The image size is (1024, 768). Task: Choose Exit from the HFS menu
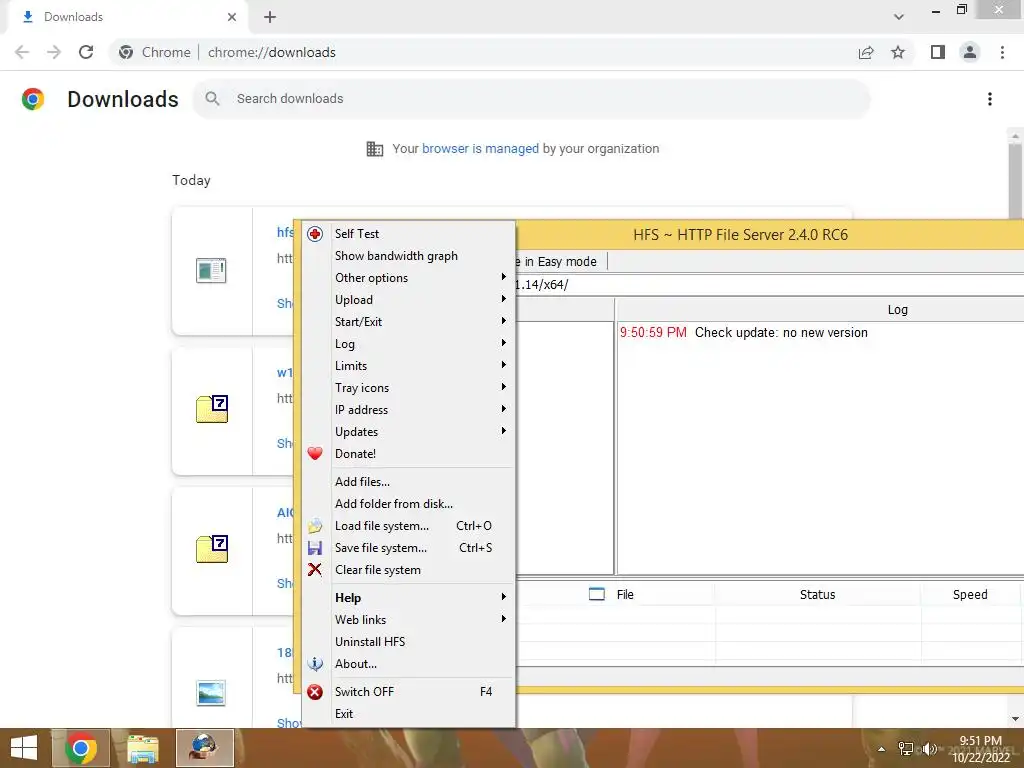409,714
